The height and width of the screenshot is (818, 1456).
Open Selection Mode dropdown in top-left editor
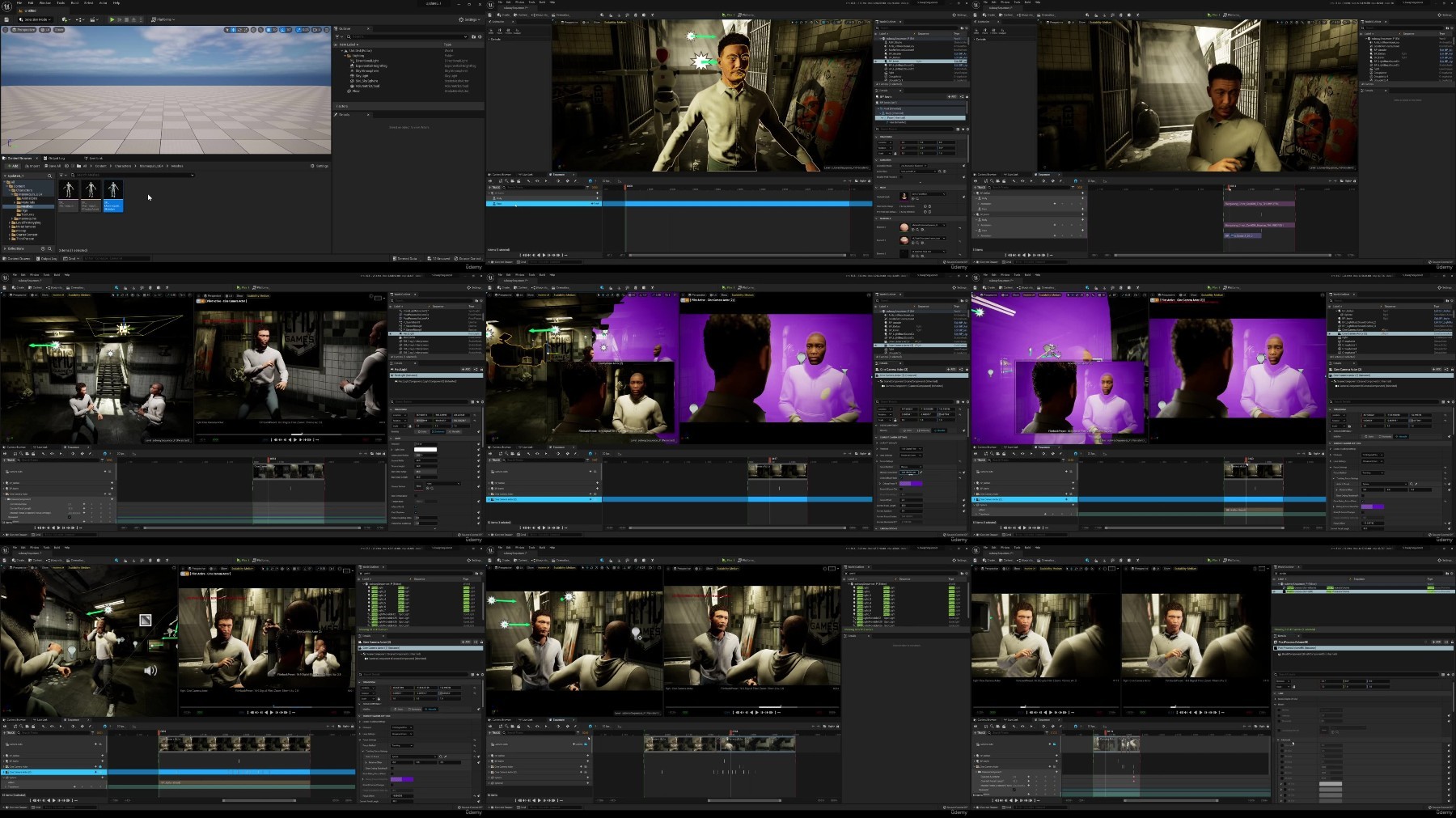(x=35, y=19)
